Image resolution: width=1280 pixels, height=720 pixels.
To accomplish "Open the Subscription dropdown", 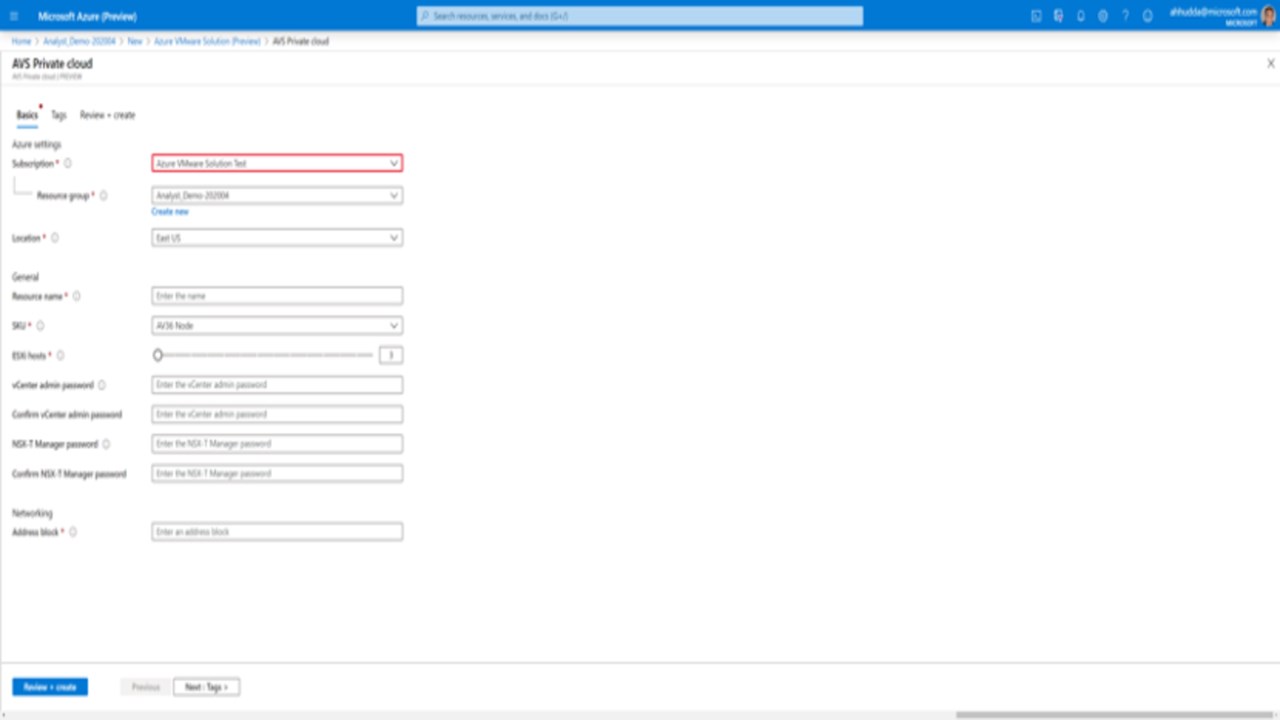I will (x=277, y=163).
